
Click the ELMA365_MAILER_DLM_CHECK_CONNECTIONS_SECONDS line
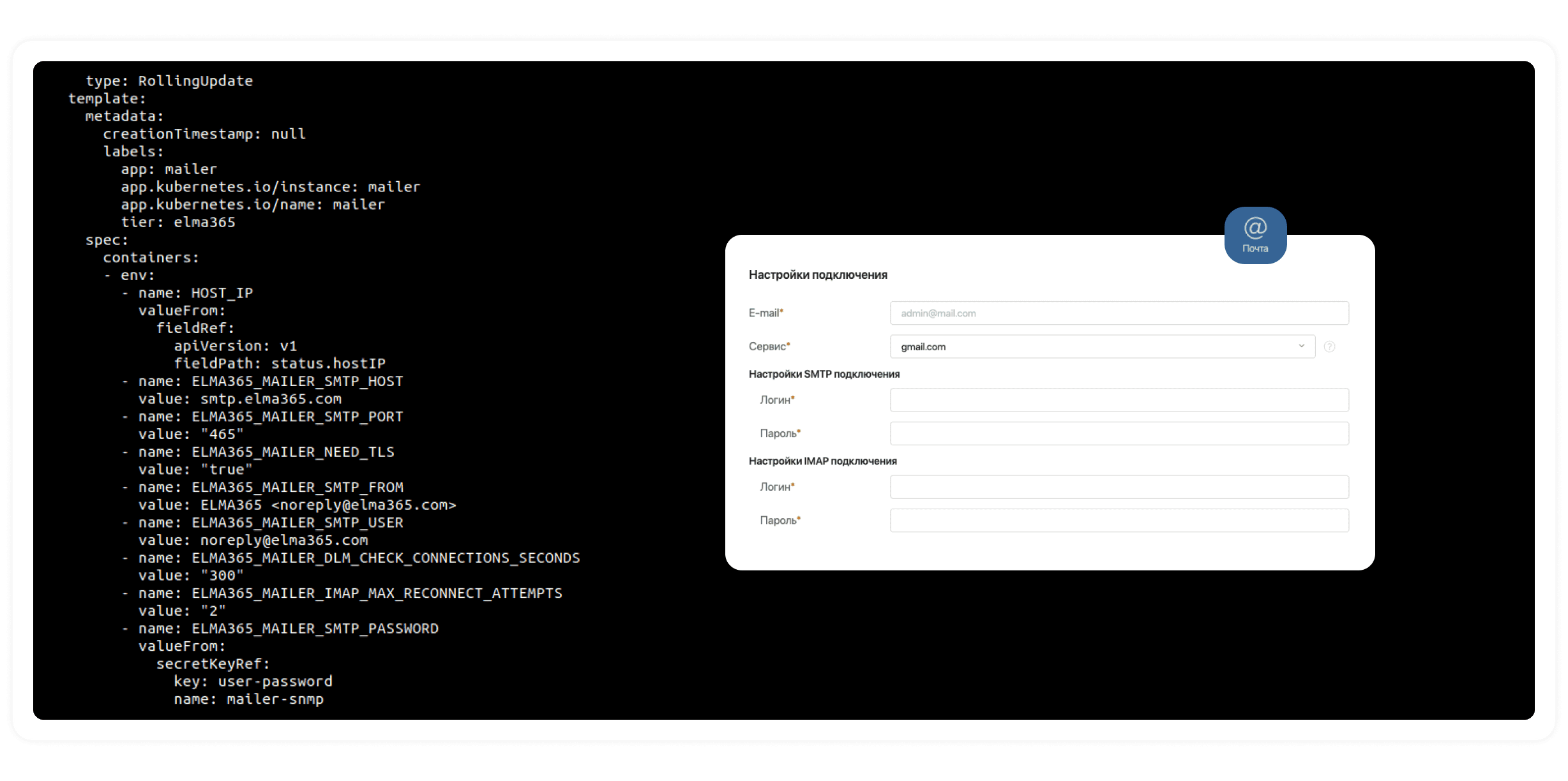[351, 558]
